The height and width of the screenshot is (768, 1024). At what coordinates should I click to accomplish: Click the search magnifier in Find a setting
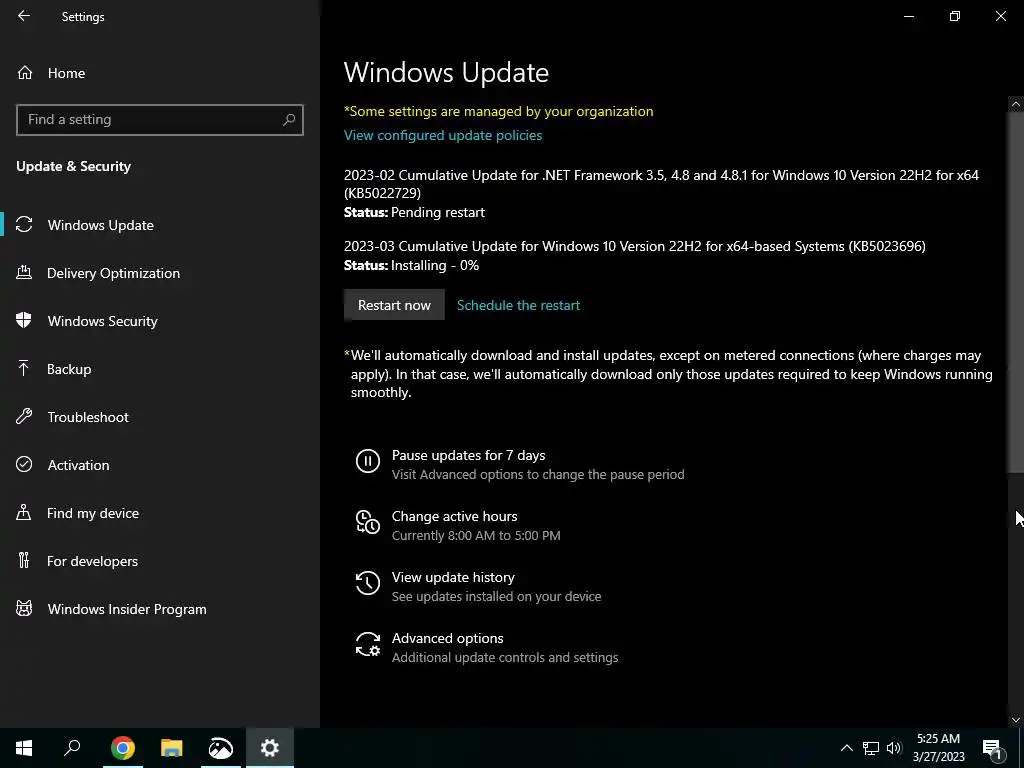[x=289, y=120]
